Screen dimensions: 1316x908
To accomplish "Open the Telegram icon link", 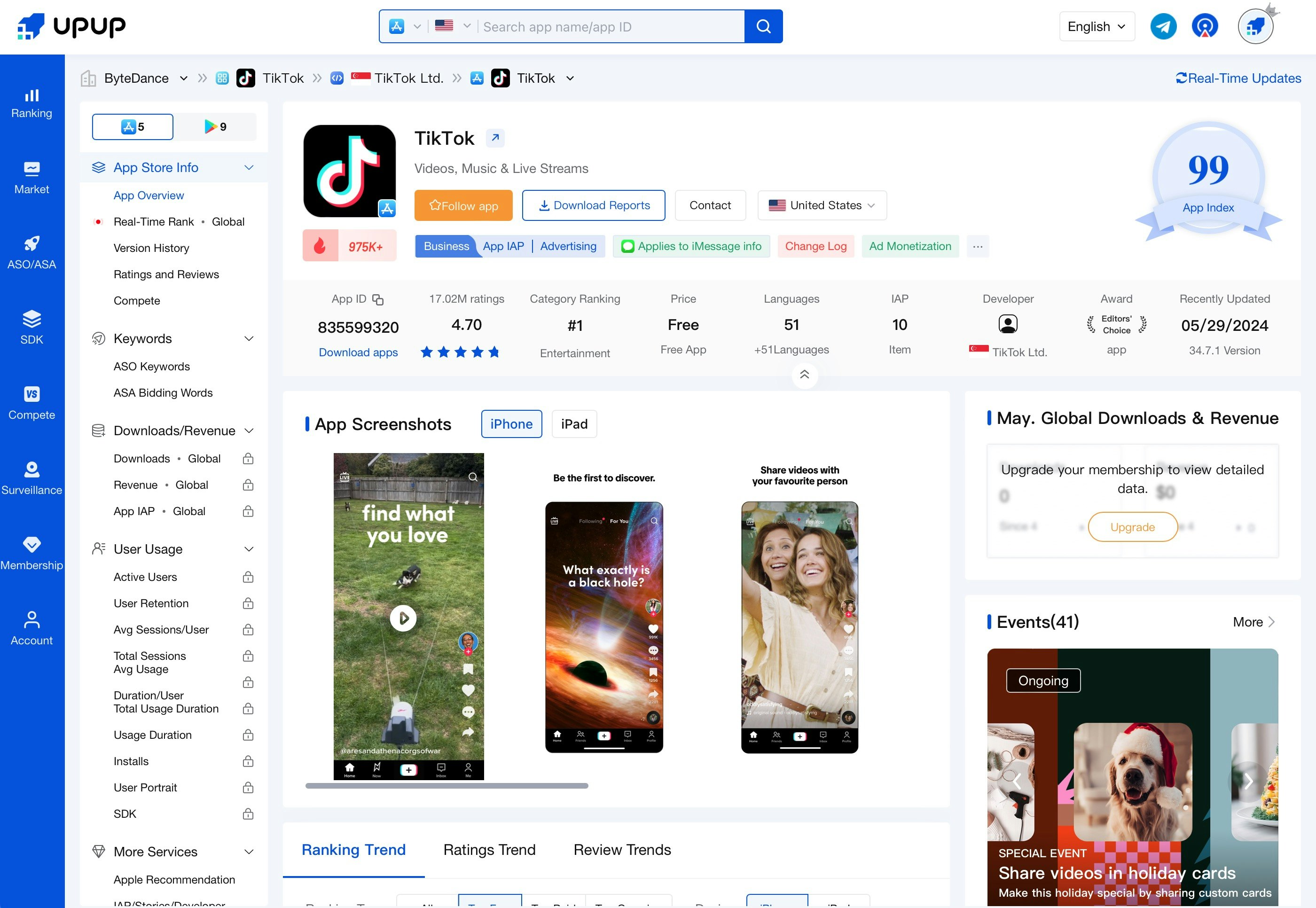I will click(x=1163, y=26).
